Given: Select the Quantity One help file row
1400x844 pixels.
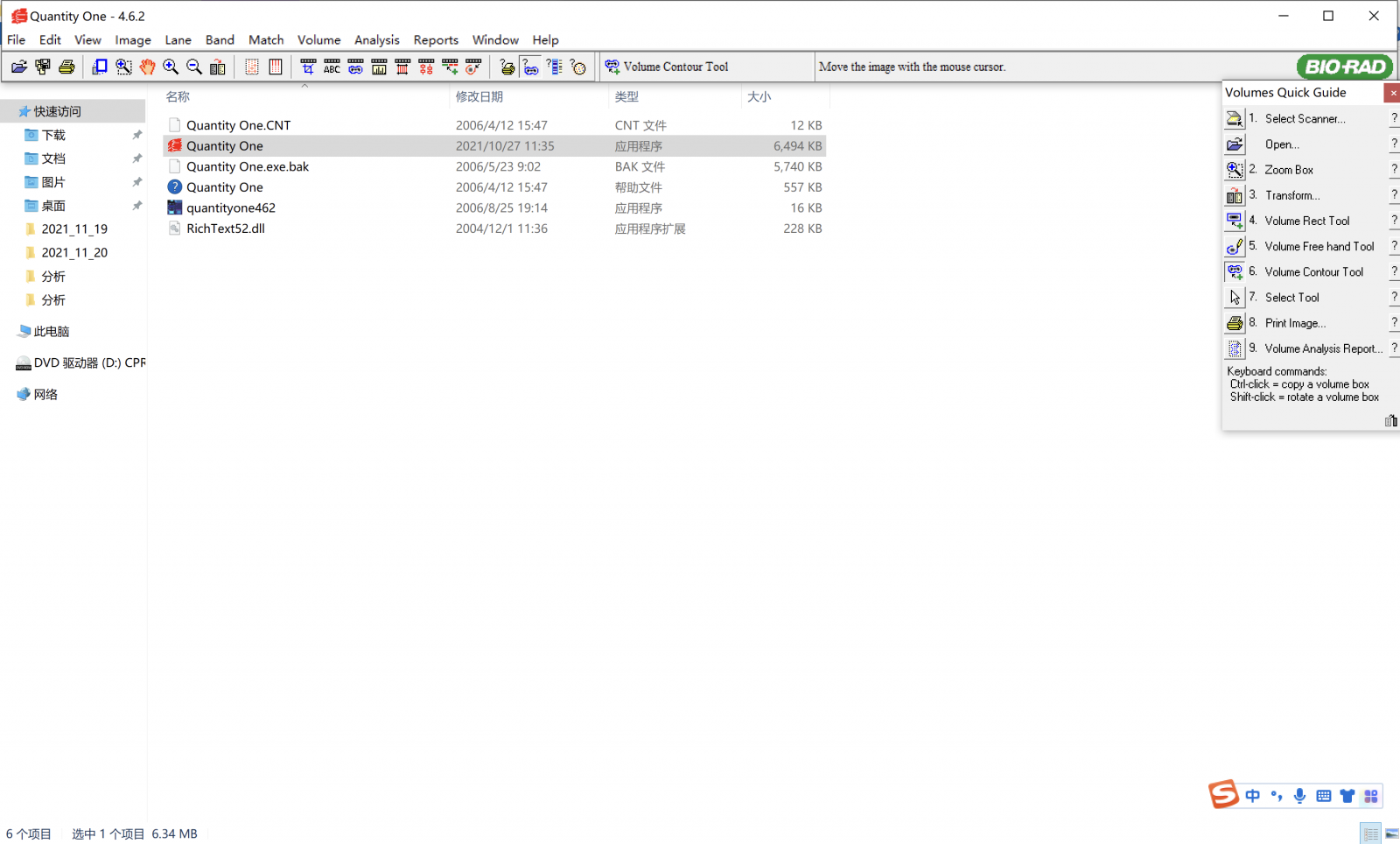Looking at the screenshot, I should pyautogui.click(x=494, y=187).
